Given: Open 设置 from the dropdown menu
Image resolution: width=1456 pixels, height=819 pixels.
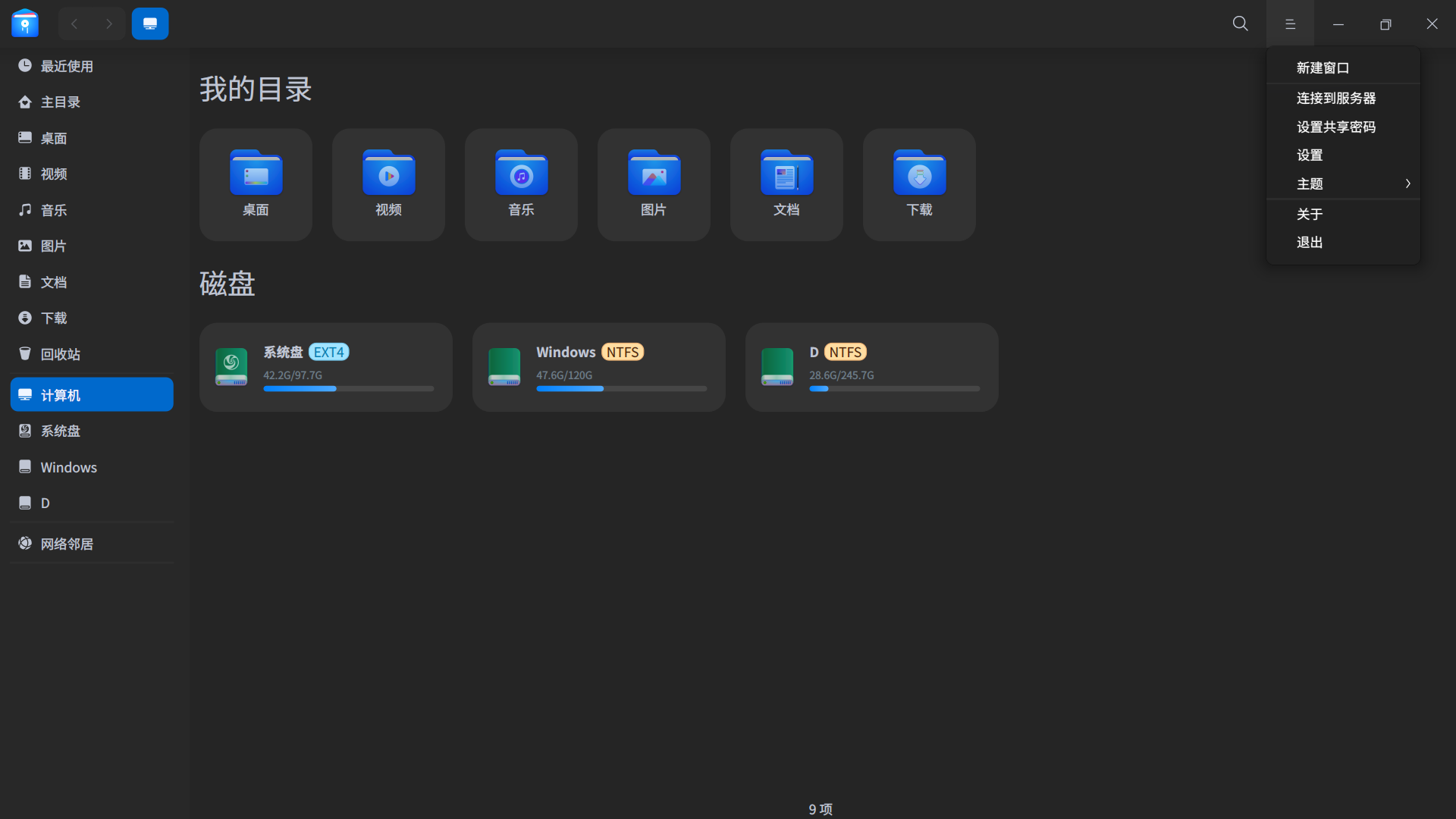Looking at the screenshot, I should [x=1310, y=155].
